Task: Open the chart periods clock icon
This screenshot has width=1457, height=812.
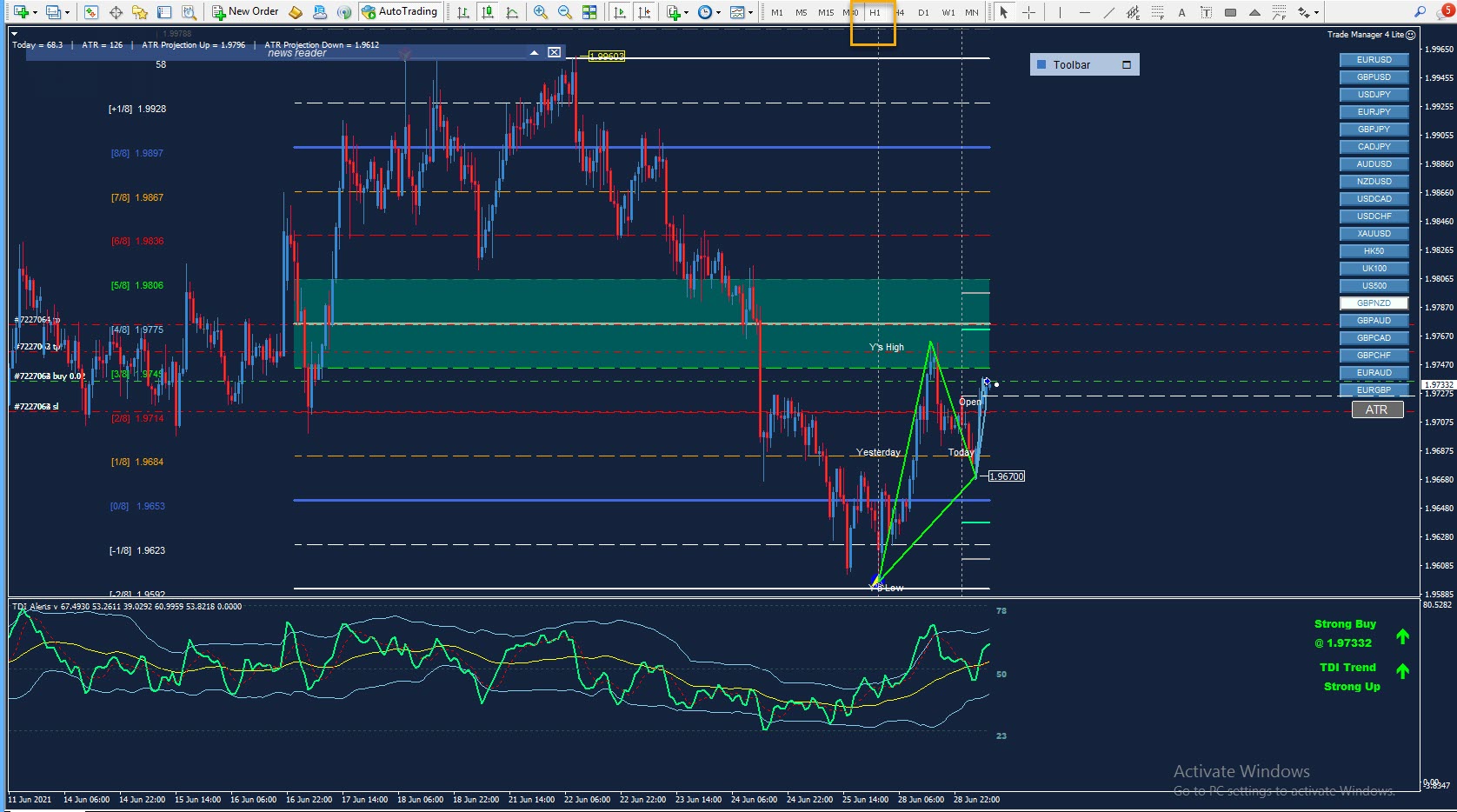Action: coord(705,12)
